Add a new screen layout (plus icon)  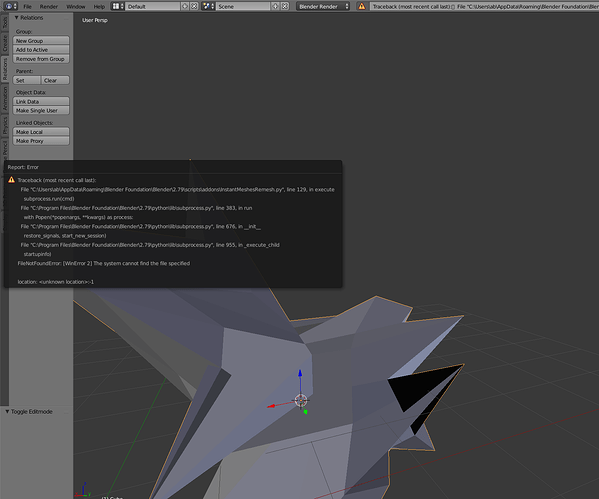185,6
